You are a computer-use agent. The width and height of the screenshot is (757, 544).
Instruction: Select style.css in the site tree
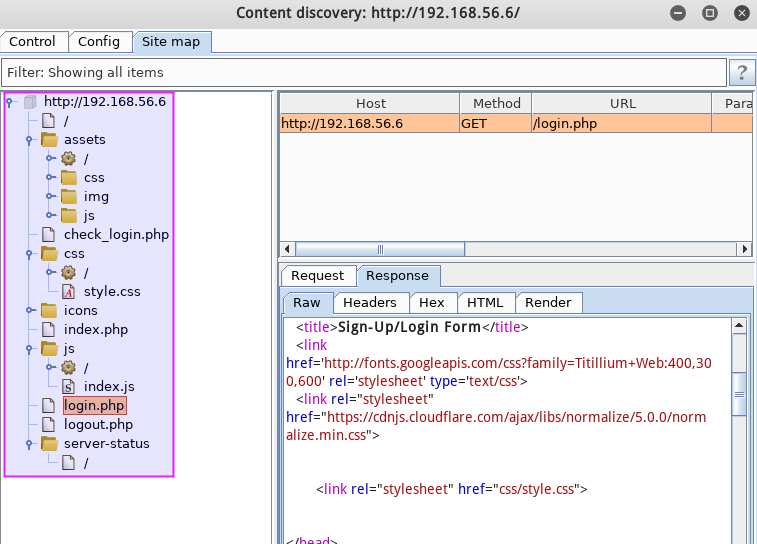[x=112, y=292]
